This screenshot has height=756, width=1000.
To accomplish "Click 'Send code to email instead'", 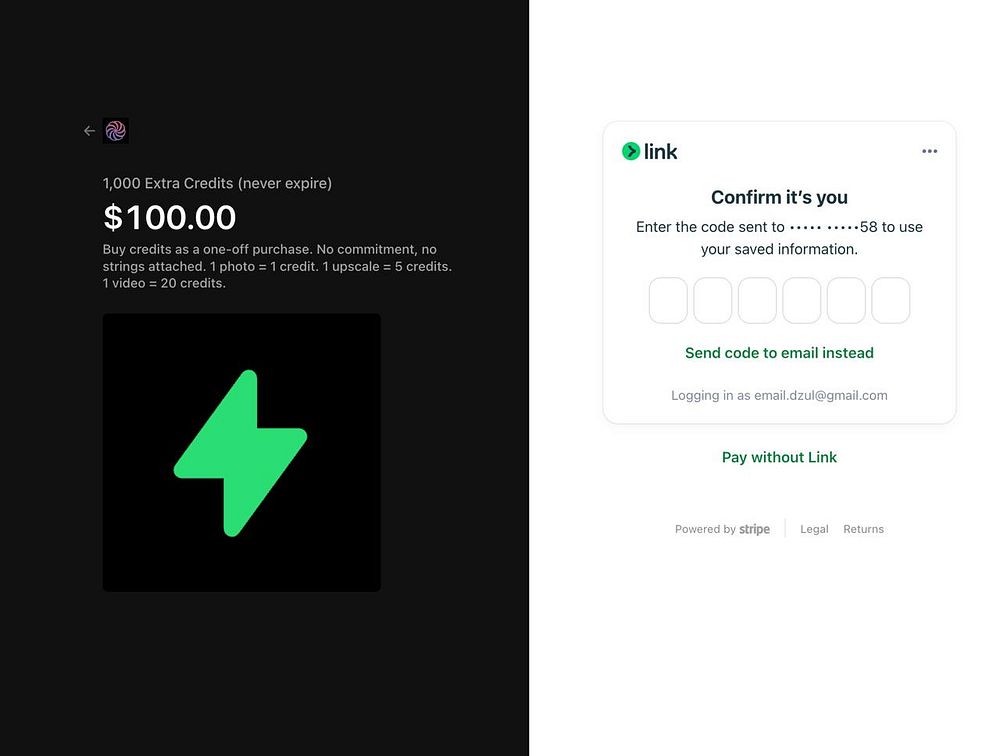I will pos(779,353).
